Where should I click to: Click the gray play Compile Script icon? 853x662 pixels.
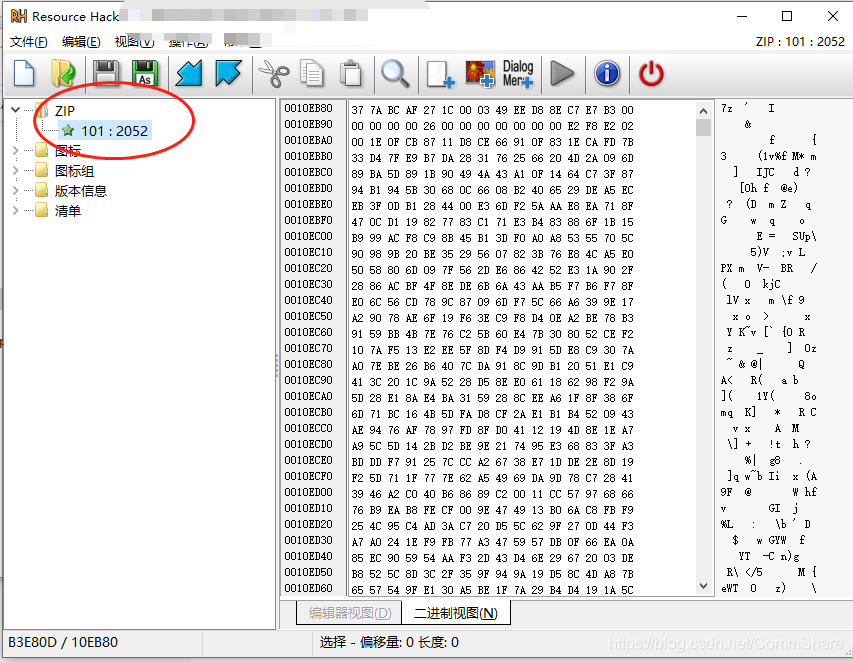tap(562, 73)
